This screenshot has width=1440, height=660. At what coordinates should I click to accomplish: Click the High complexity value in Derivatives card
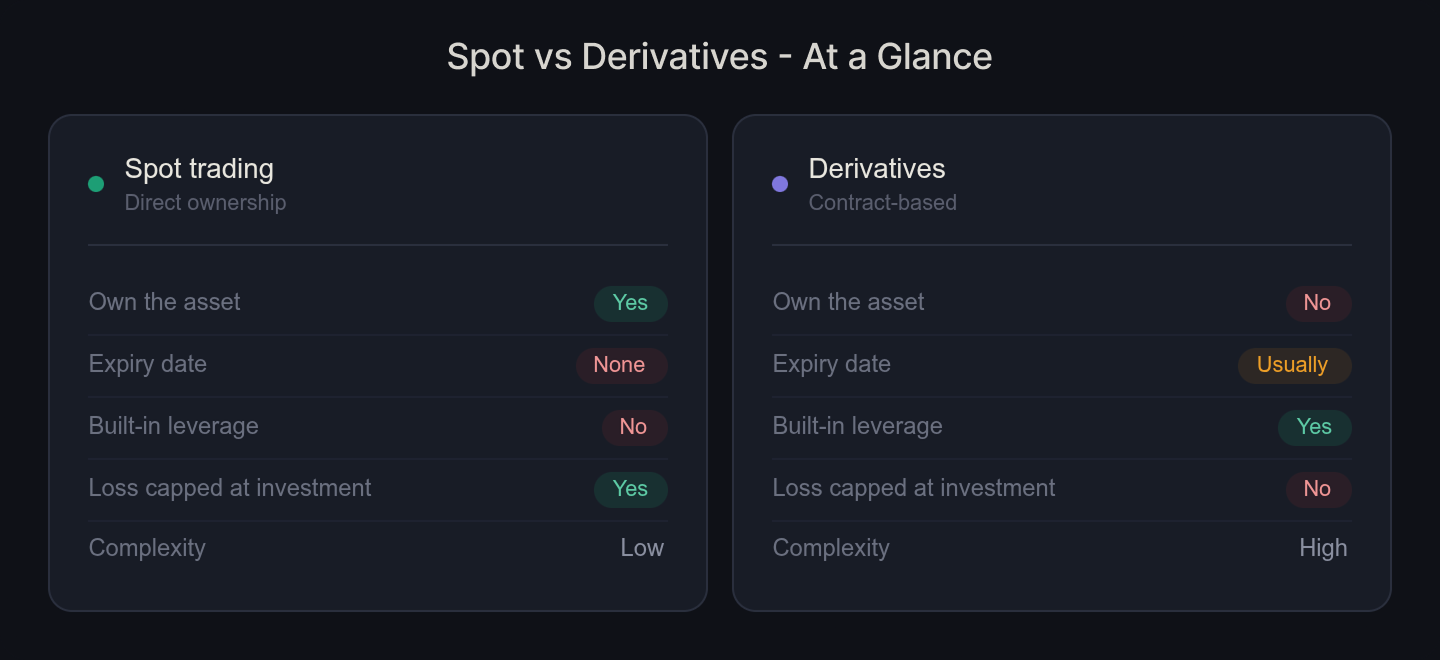coord(1323,548)
